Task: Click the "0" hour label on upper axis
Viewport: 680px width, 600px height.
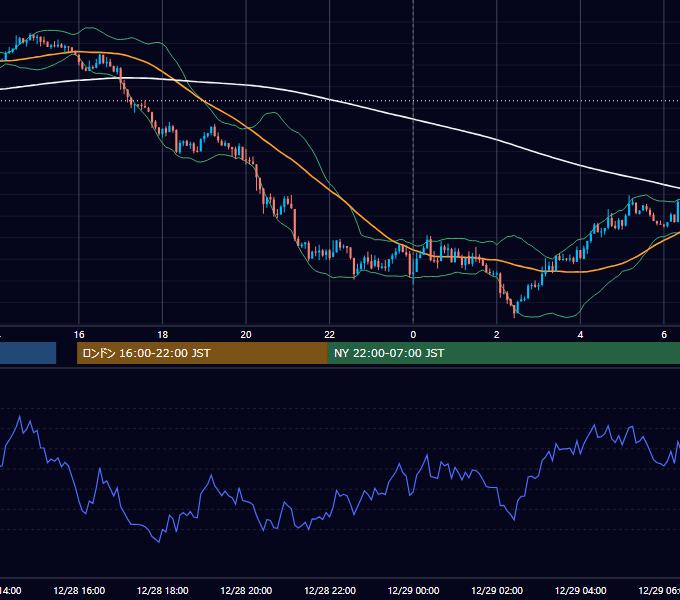Action: pyautogui.click(x=413, y=335)
